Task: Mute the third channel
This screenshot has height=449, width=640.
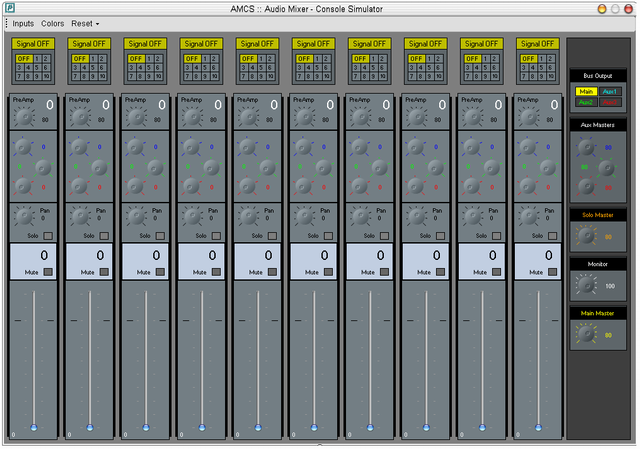Action: [160, 272]
